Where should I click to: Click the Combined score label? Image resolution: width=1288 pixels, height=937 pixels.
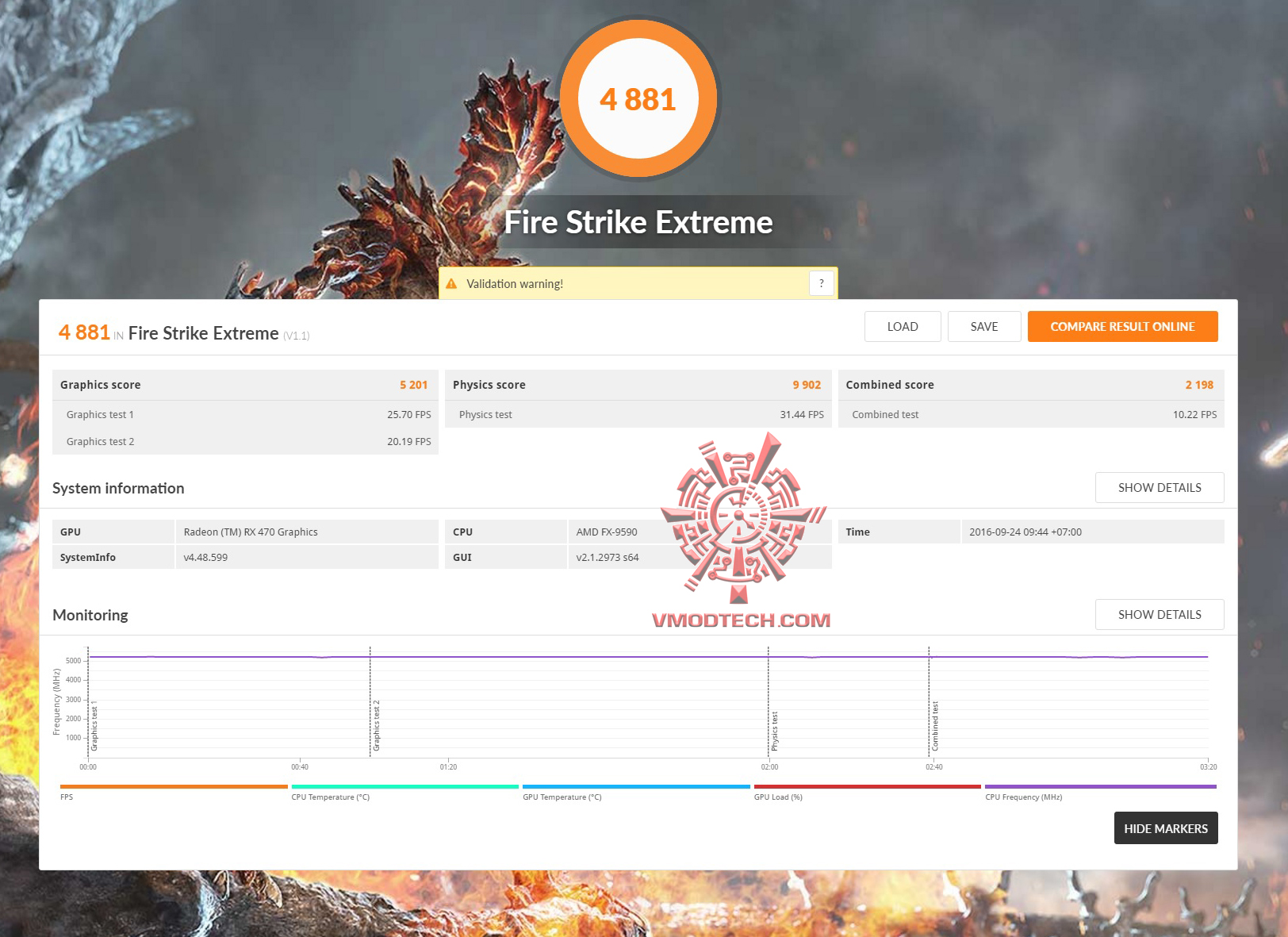tap(890, 385)
